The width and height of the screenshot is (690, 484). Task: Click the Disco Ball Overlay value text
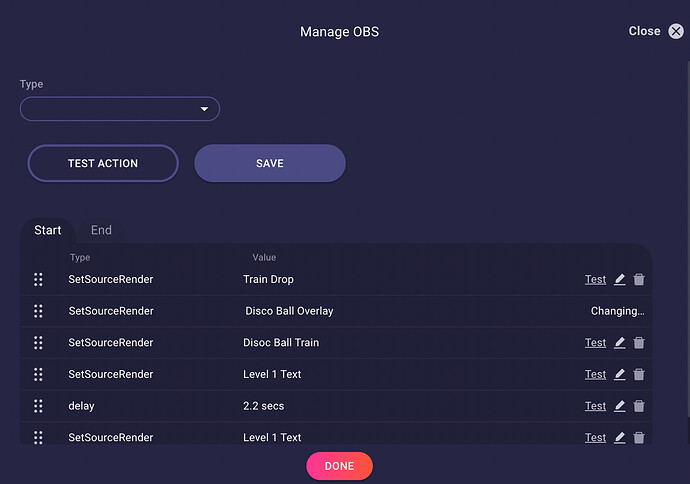(x=289, y=311)
